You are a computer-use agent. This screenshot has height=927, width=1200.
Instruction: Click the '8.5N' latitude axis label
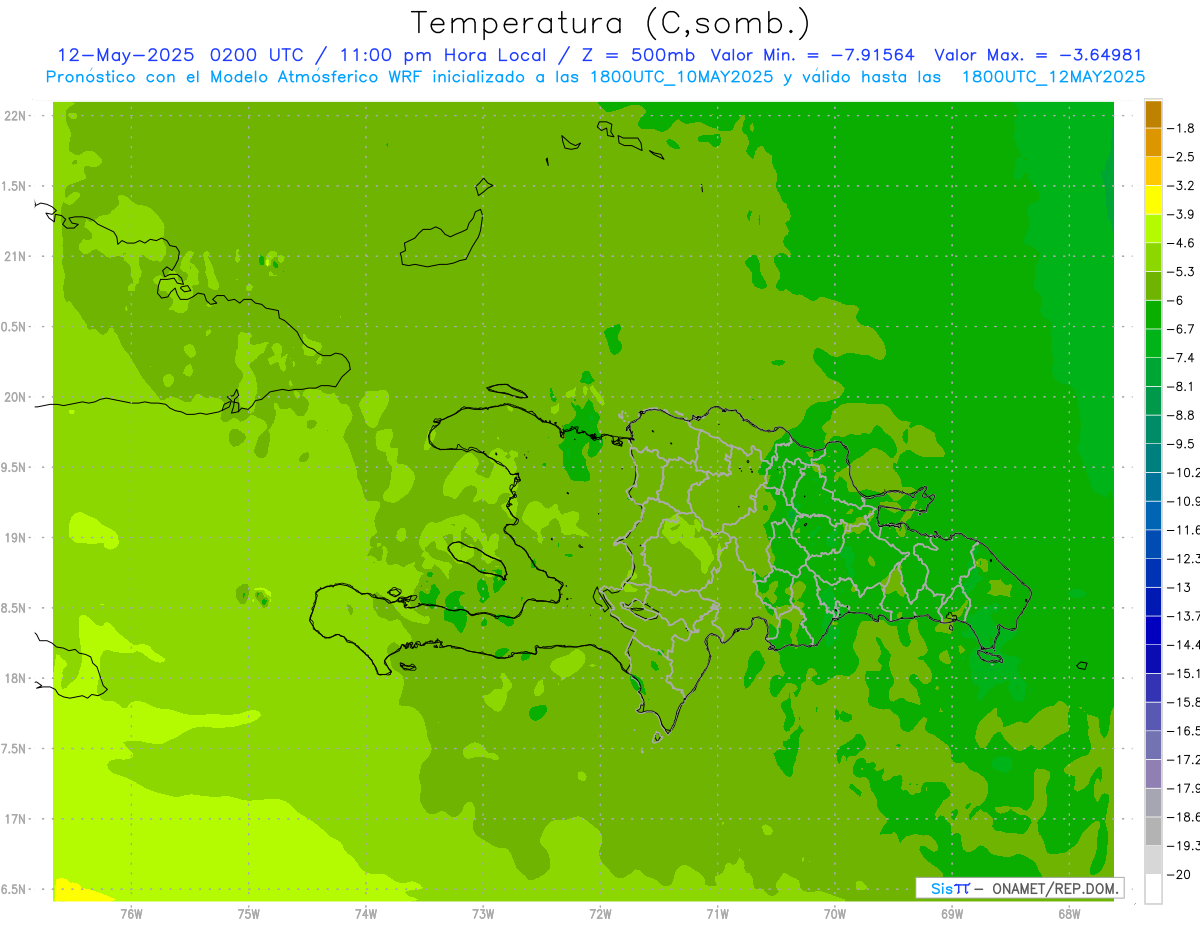click(x=13, y=608)
